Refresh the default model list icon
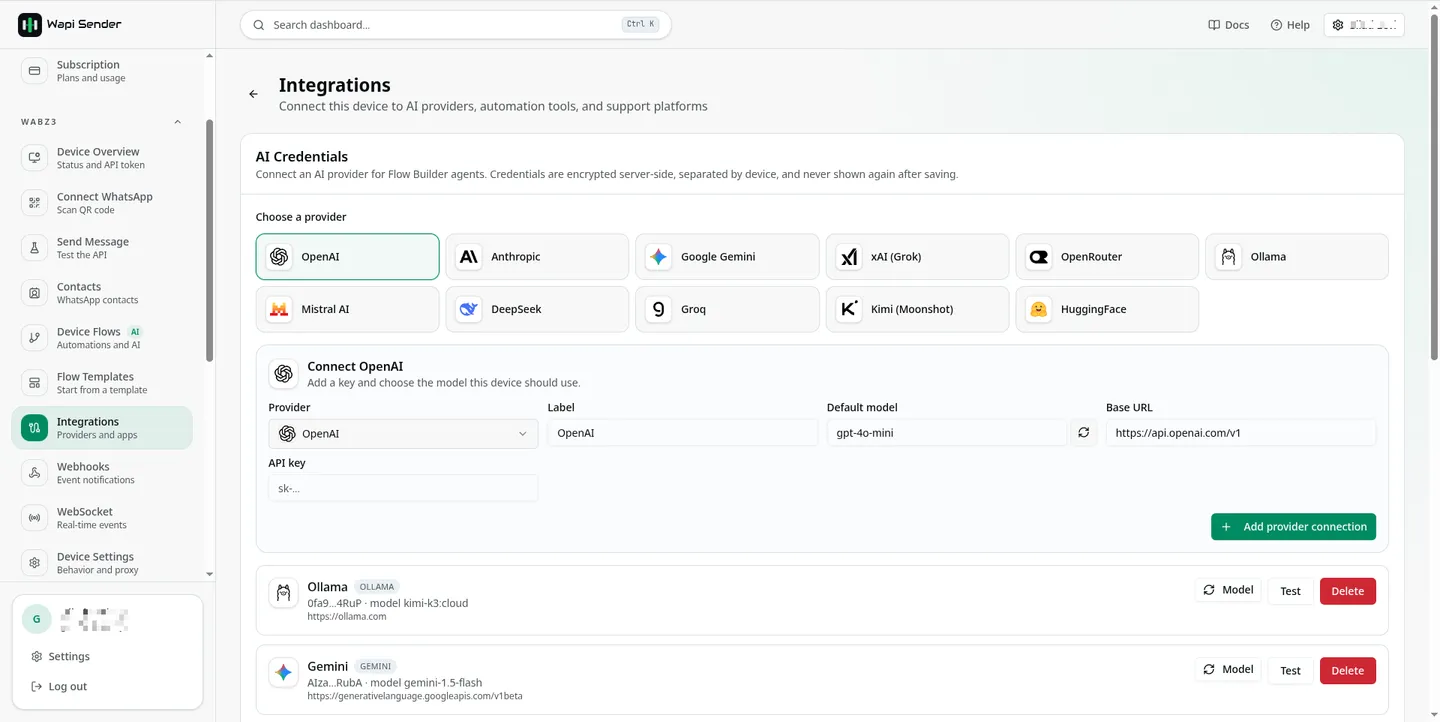The height and width of the screenshot is (722, 1440). tap(1083, 433)
